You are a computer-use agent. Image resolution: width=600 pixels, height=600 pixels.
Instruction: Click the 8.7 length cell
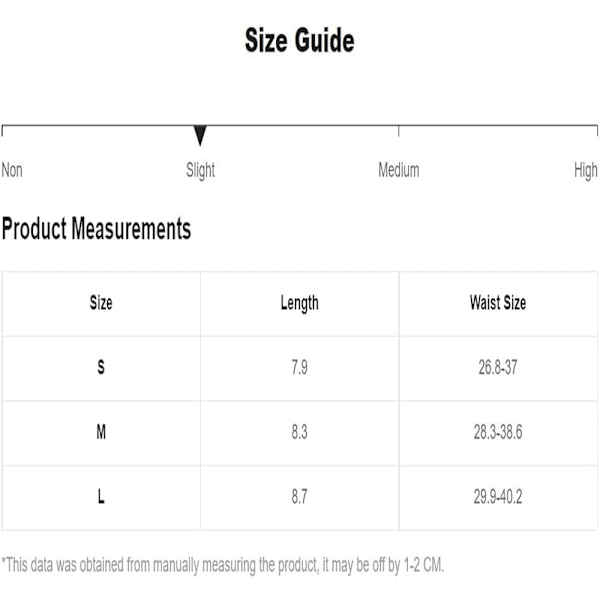300,497
